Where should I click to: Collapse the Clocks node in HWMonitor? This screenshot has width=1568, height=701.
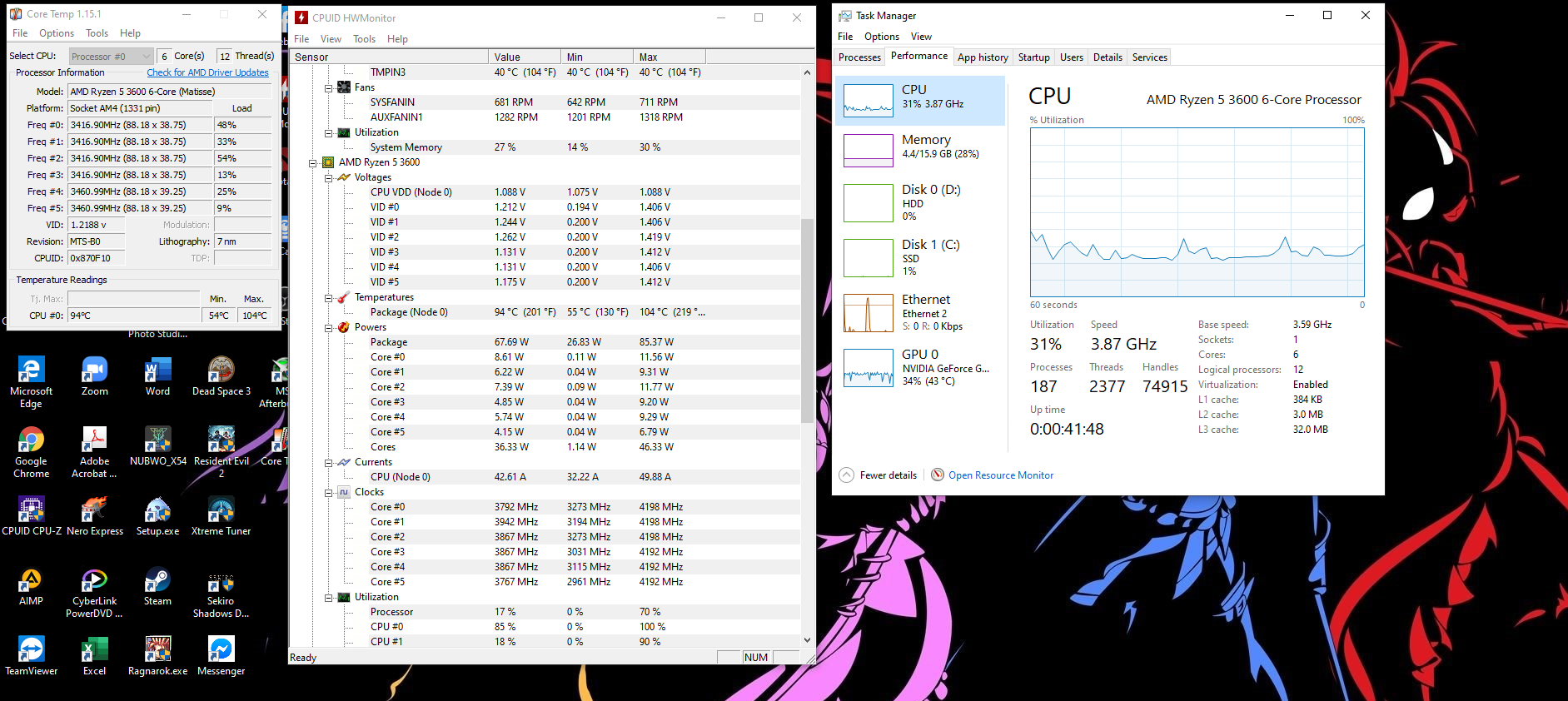coord(329,492)
